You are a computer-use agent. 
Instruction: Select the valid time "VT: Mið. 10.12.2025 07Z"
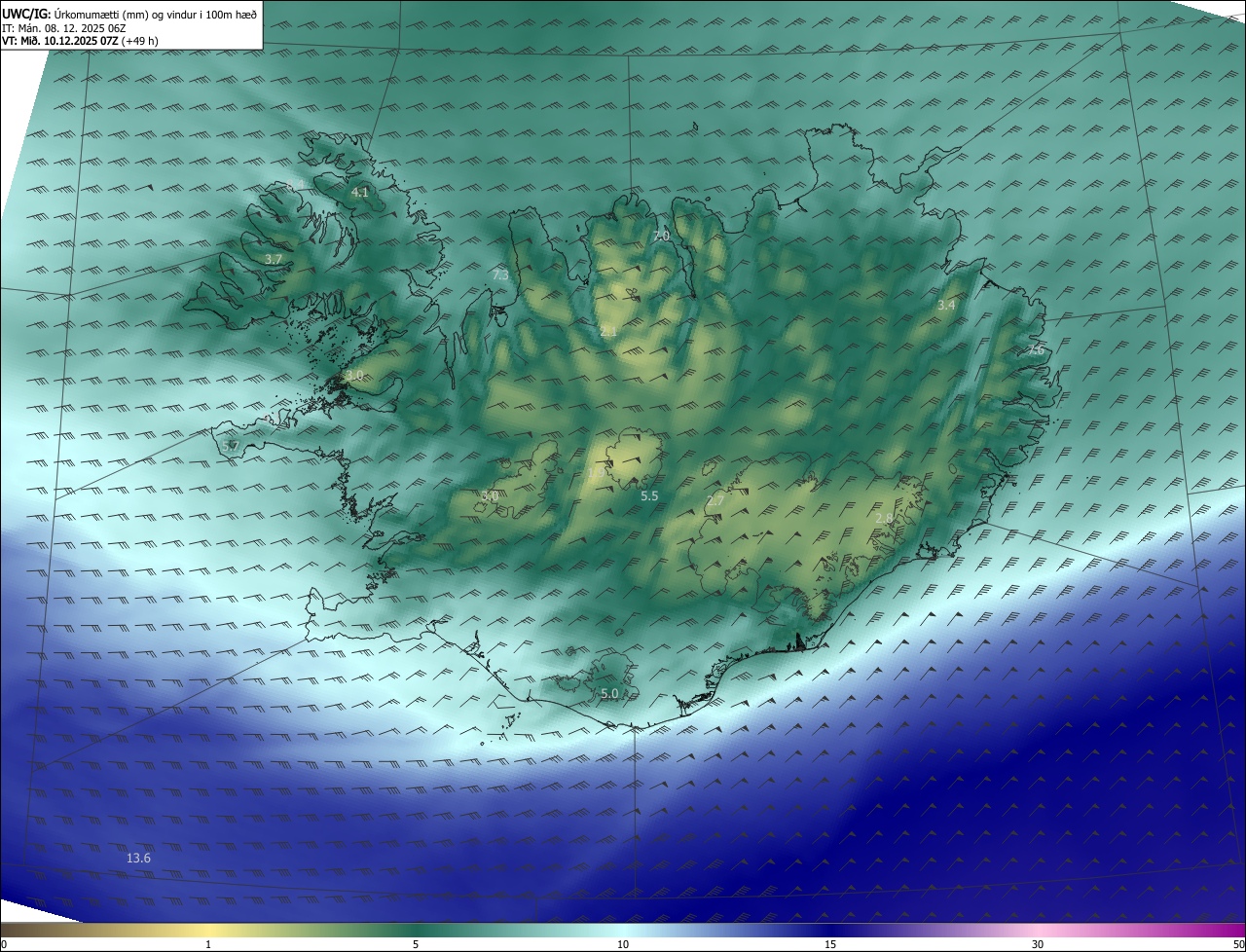(60, 41)
